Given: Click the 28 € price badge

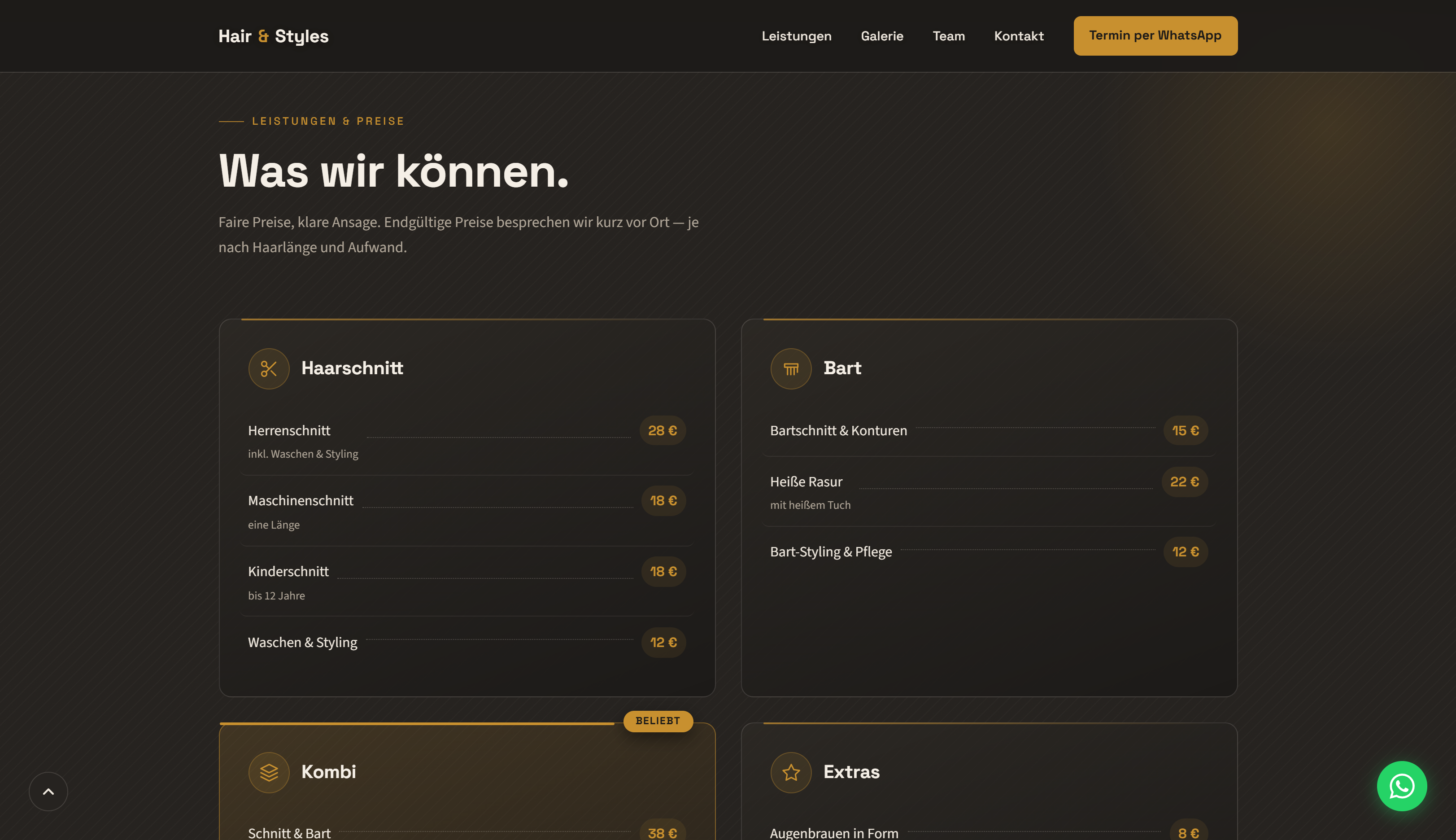Looking at the screenshot, I should 663,430.
